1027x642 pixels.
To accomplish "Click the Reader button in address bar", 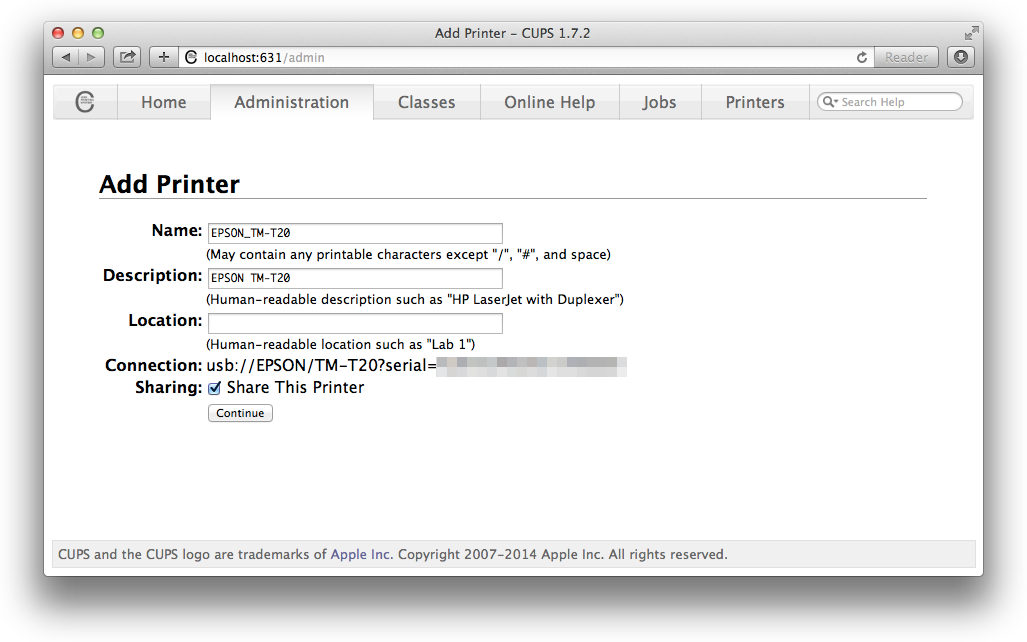I will (906, 57).
